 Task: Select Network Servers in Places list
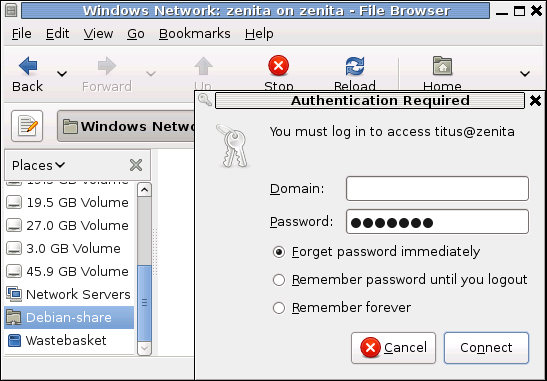[x=69, y=294]
